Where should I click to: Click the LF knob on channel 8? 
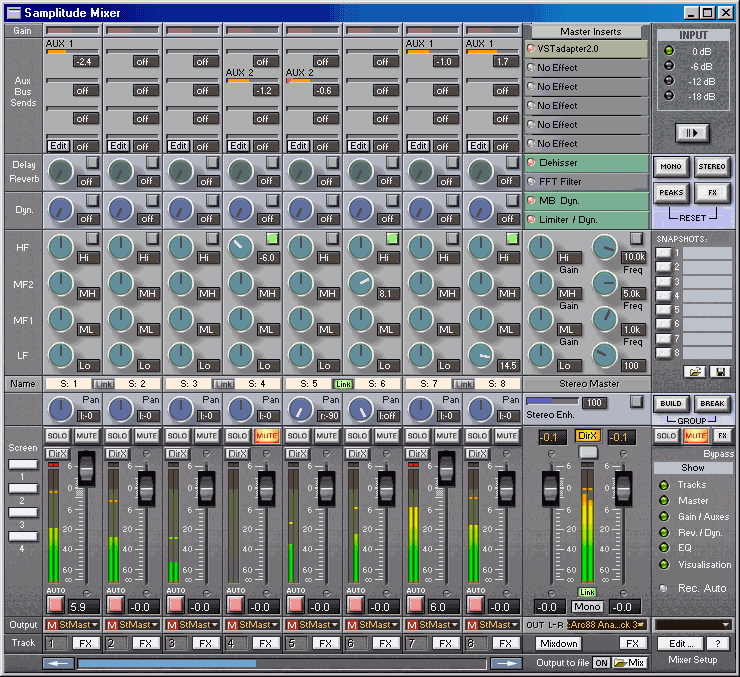(x=480, y=355)
